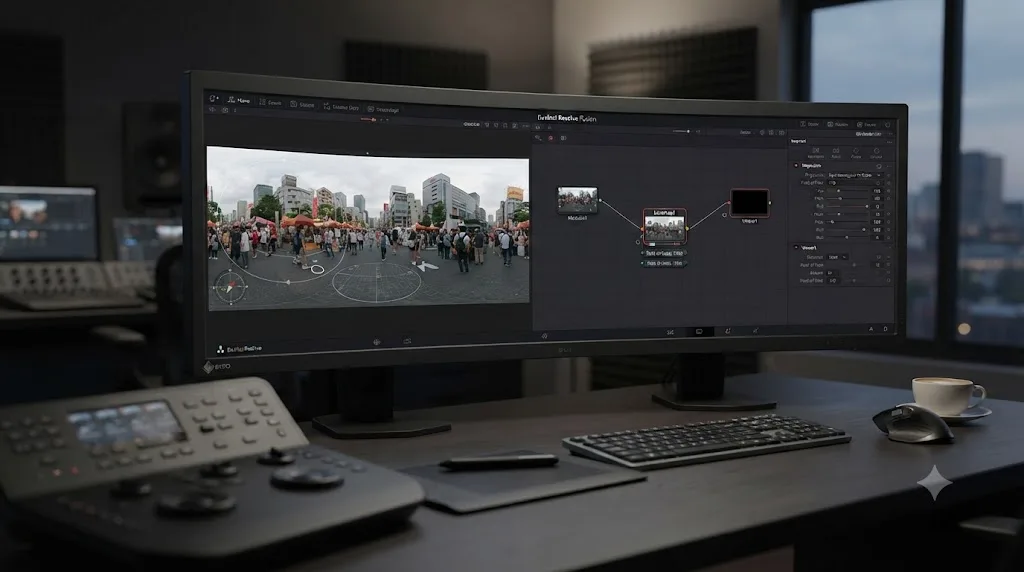The width and height of the screenshot is (1024, 572).
Task: Click the red record icon in the node toolbar
Action: (x=551, y=138)
